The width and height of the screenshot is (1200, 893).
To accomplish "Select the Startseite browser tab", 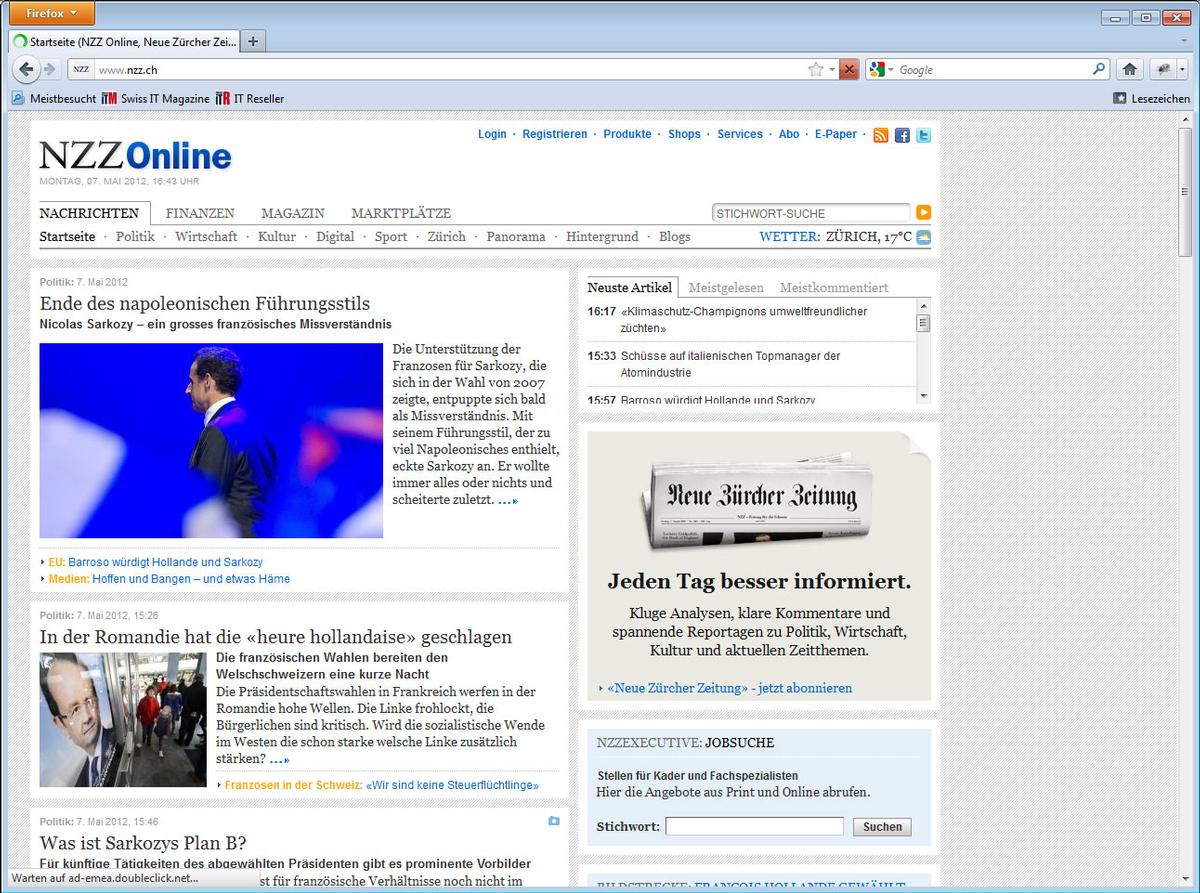I will pos(124,41).
